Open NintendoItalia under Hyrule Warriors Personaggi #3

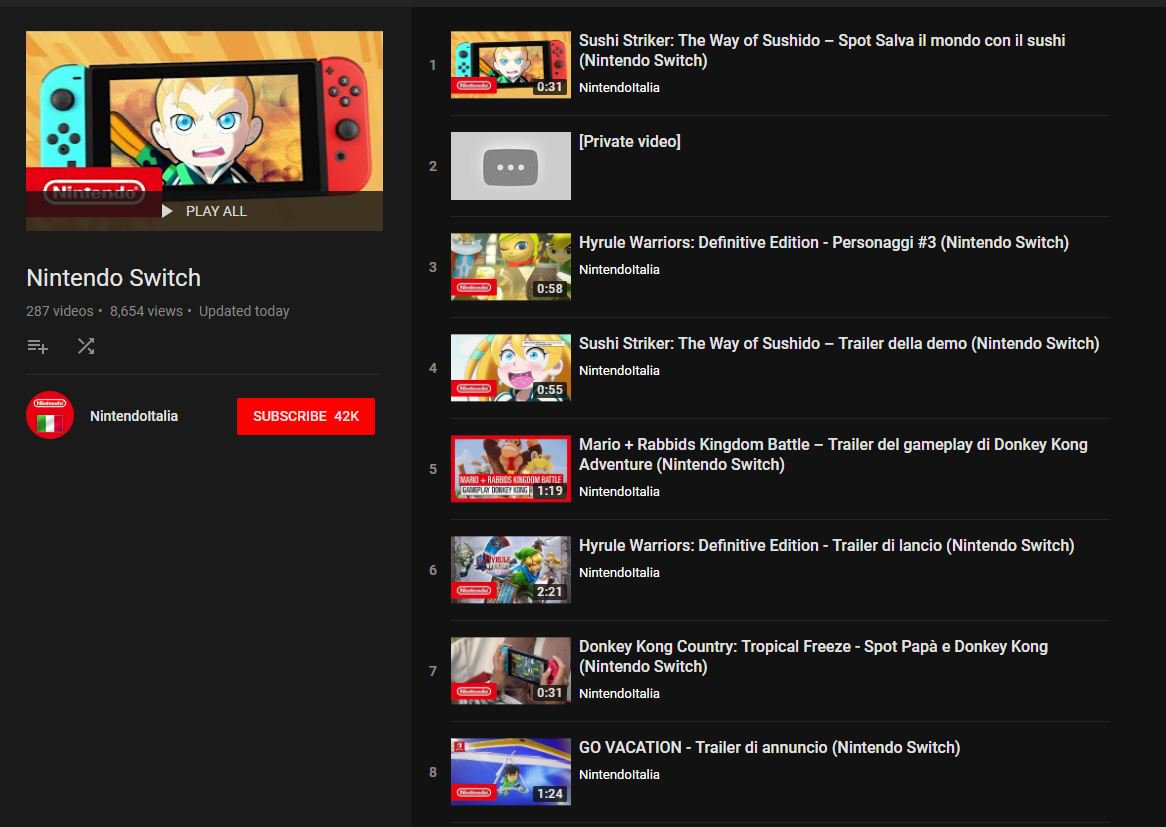click(619, 270)
